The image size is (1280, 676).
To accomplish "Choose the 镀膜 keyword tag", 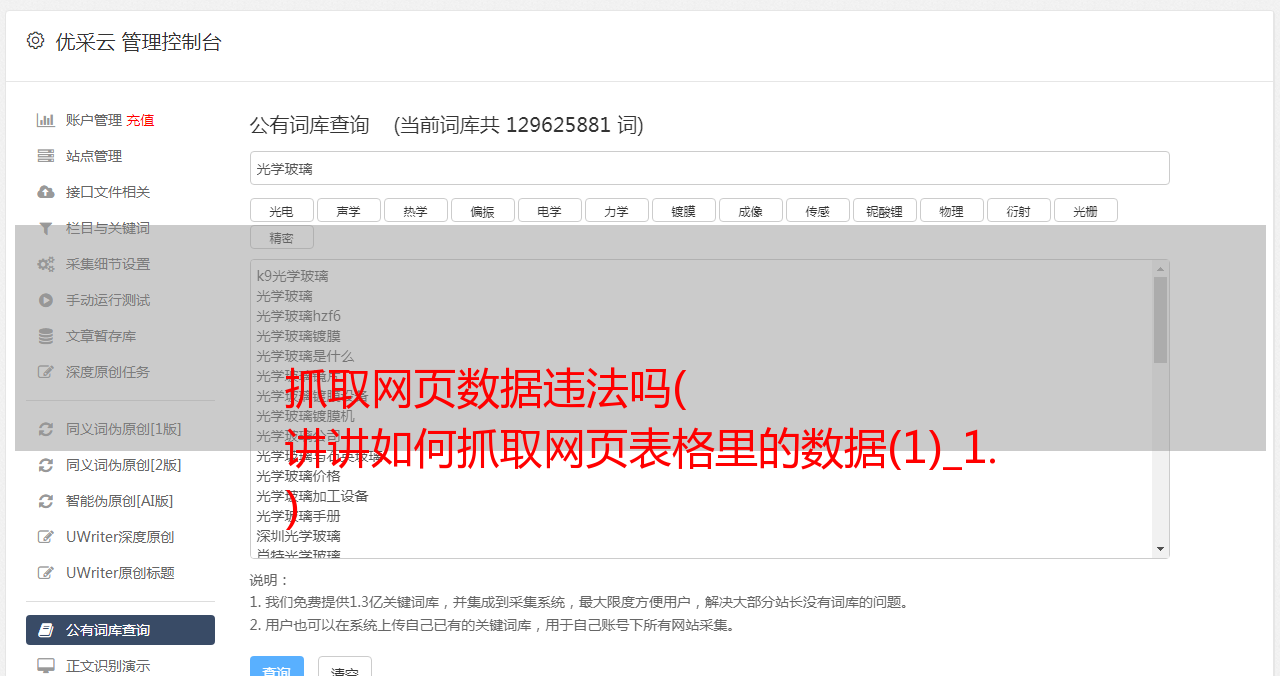I will 684,210.
